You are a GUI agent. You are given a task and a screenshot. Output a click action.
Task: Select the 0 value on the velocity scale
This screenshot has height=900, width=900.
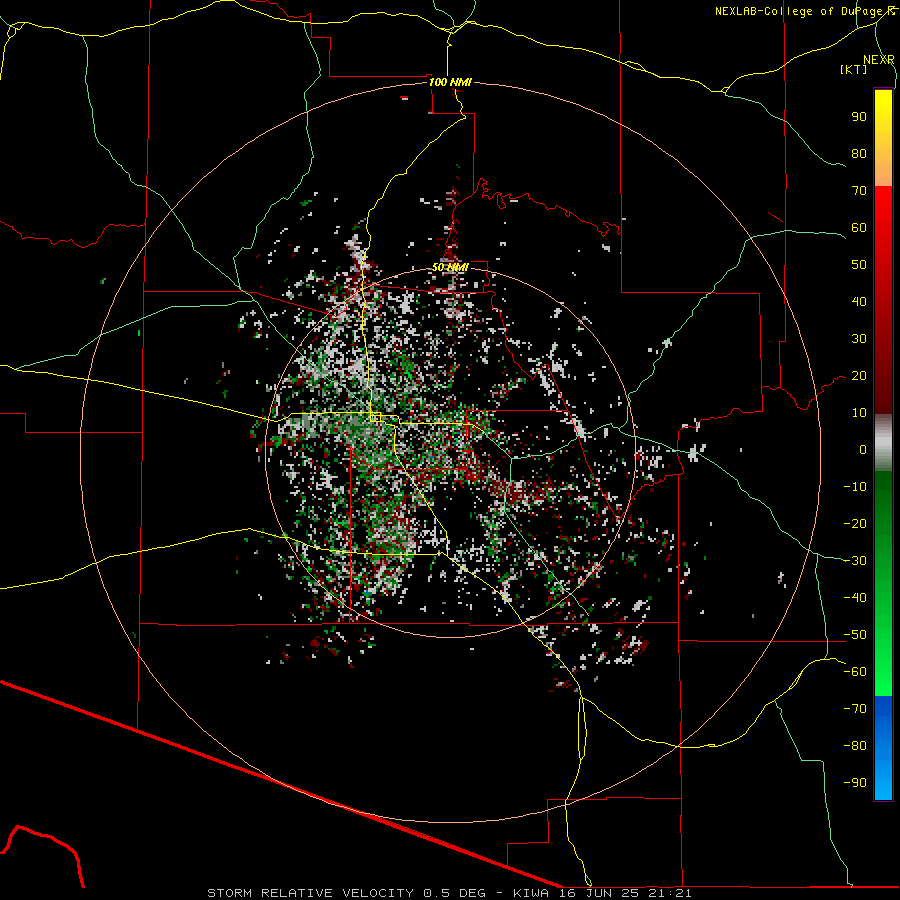click(x=863, y=449)
